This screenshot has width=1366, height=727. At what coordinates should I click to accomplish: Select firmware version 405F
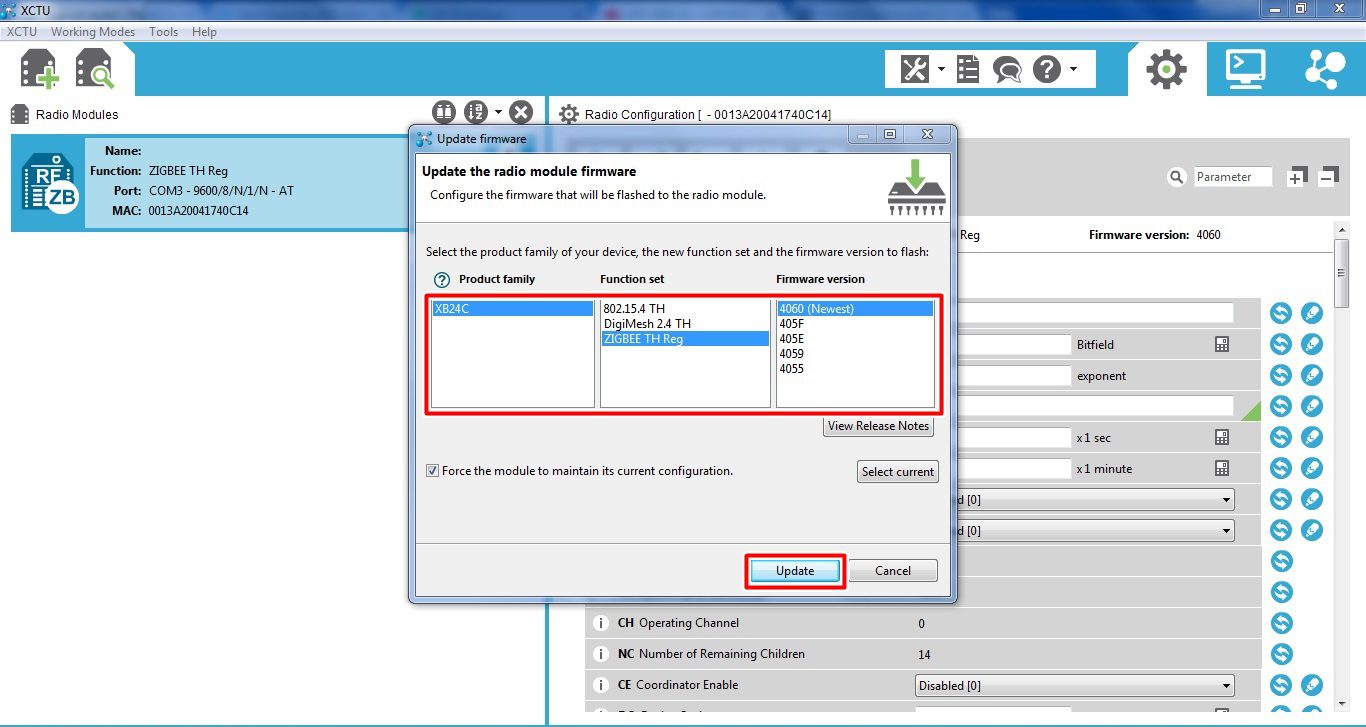(855, 324)
